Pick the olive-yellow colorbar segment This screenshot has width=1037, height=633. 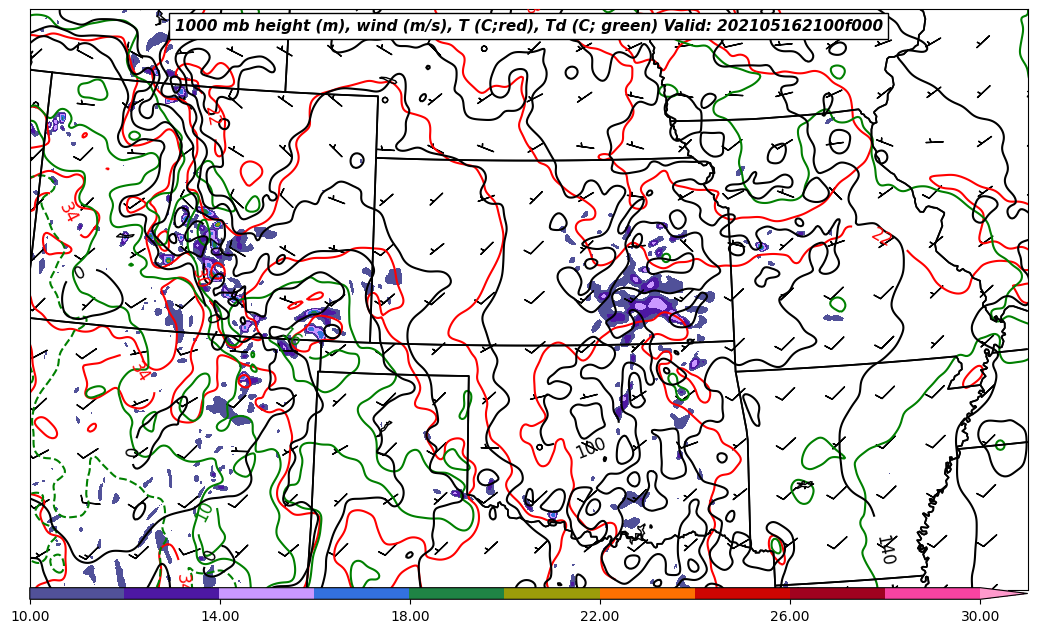[552, 593]
